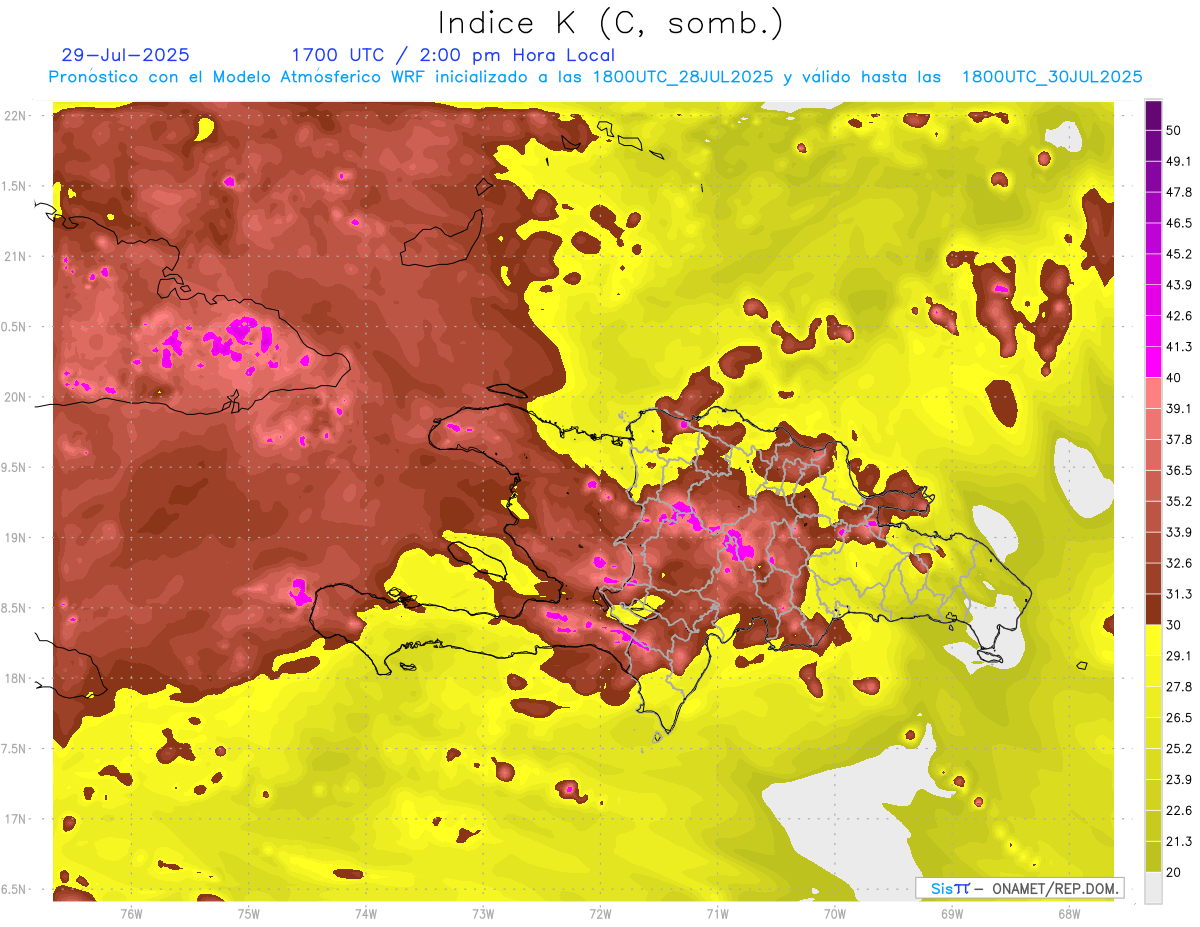Image resolution: width=1200 pixels, height=927 pixels.
Task: Click the "41.3" colorbar value
Action: pos(1178,347)
